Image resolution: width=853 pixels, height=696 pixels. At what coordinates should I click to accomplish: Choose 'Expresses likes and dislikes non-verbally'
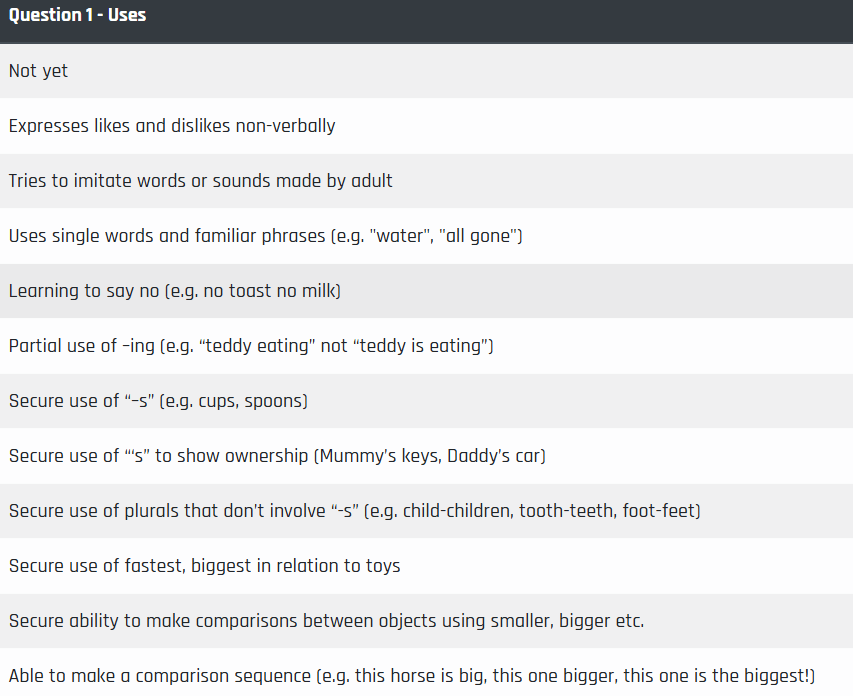pyautogui.click(x=426, y=126)
